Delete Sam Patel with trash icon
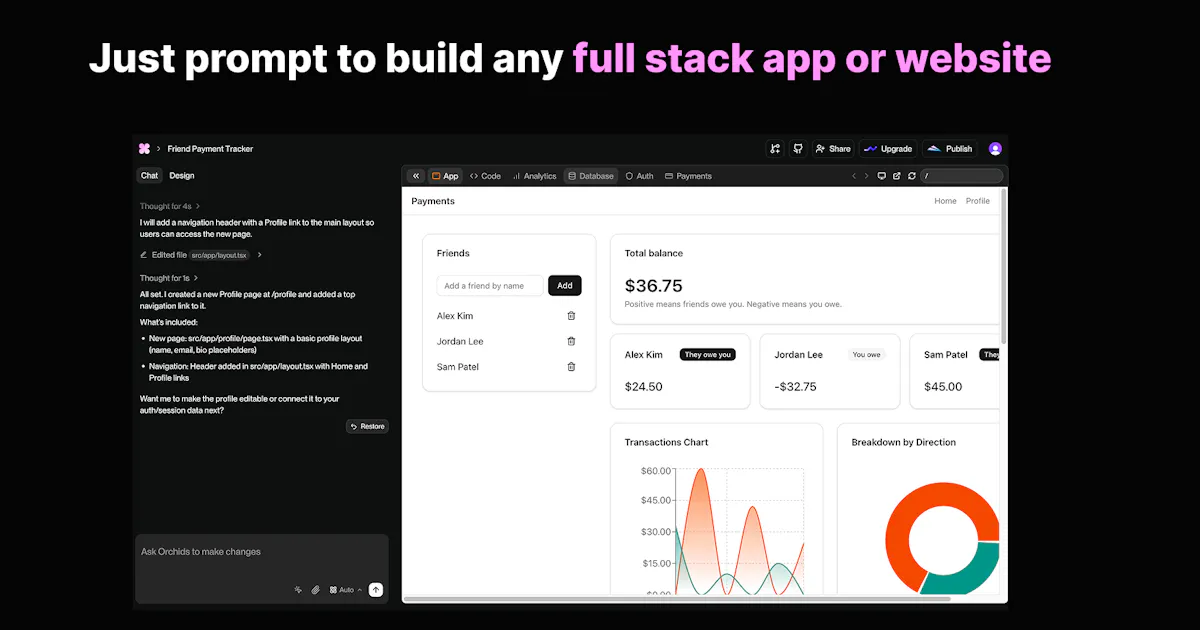This screenshot has width=1200, height=630. click(x=571, y=367)
